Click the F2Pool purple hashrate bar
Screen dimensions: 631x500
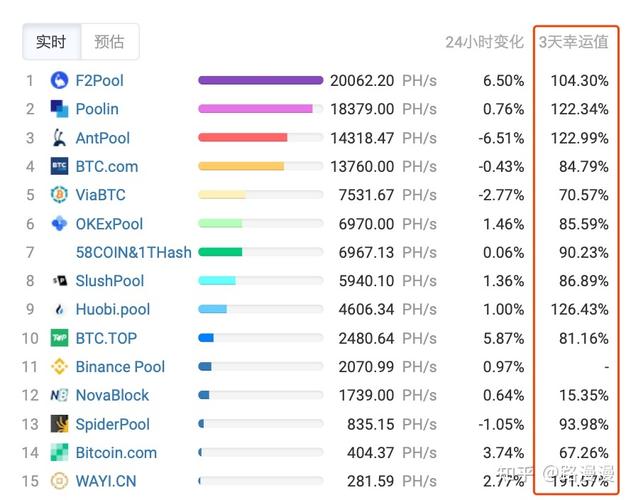point(260,80)
